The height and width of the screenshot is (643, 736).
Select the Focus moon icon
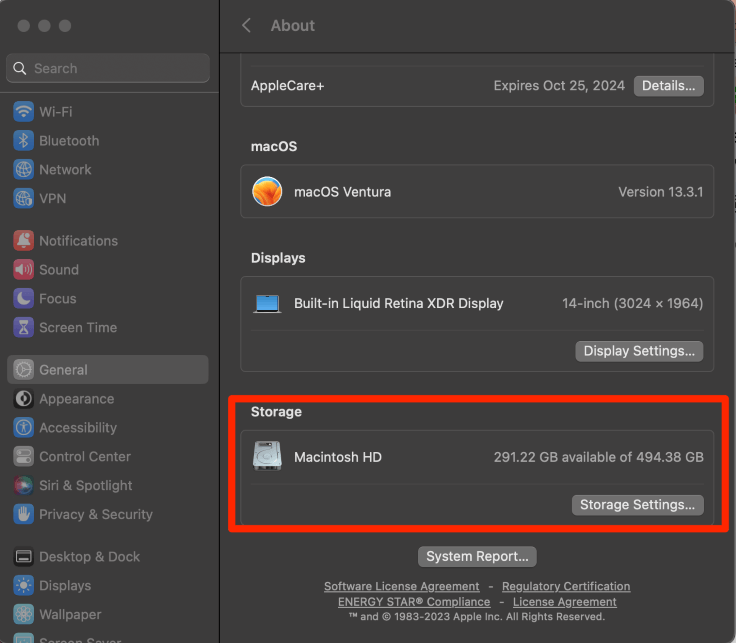23,299
